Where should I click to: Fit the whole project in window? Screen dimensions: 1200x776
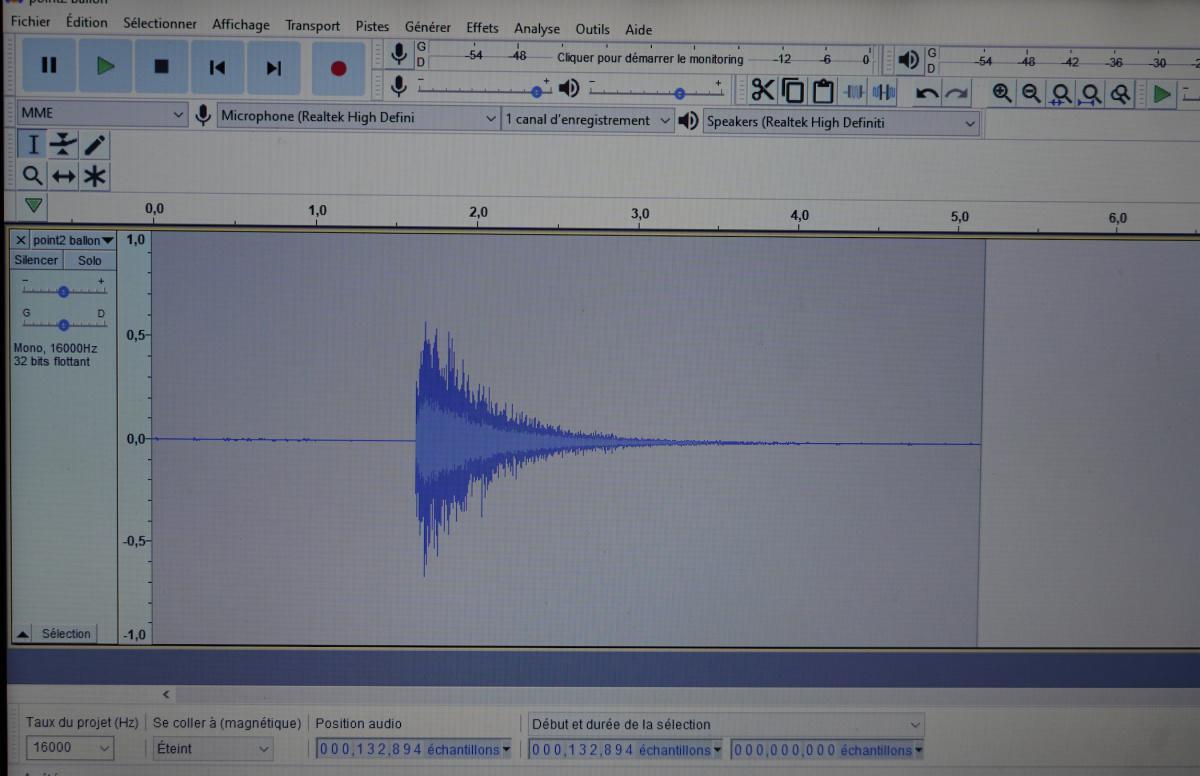coord(1091,94)
